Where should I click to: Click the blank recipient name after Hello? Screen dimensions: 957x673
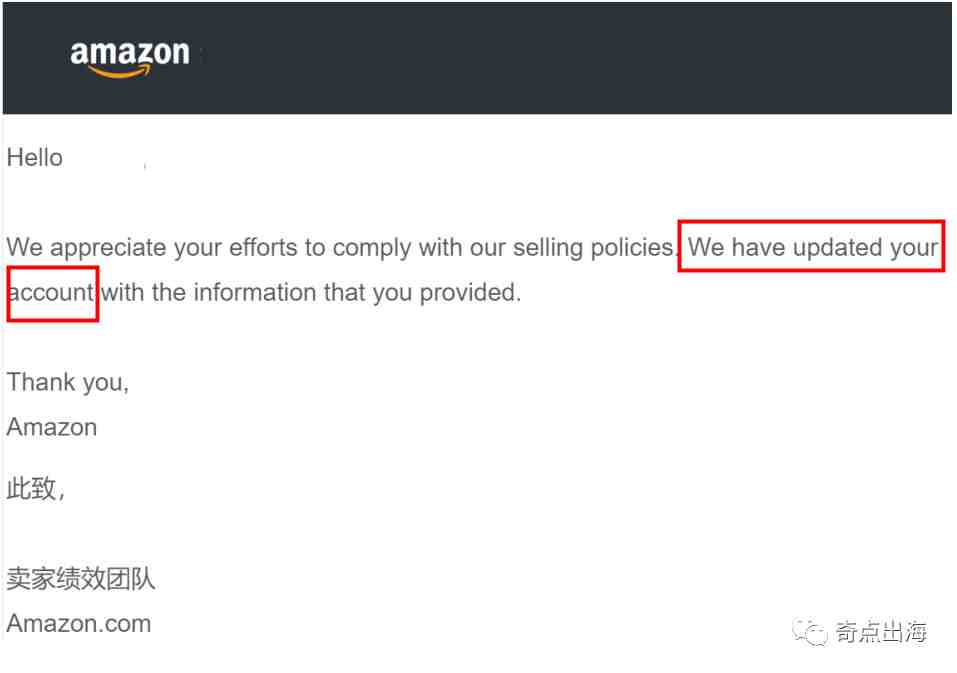pos(105,158)
